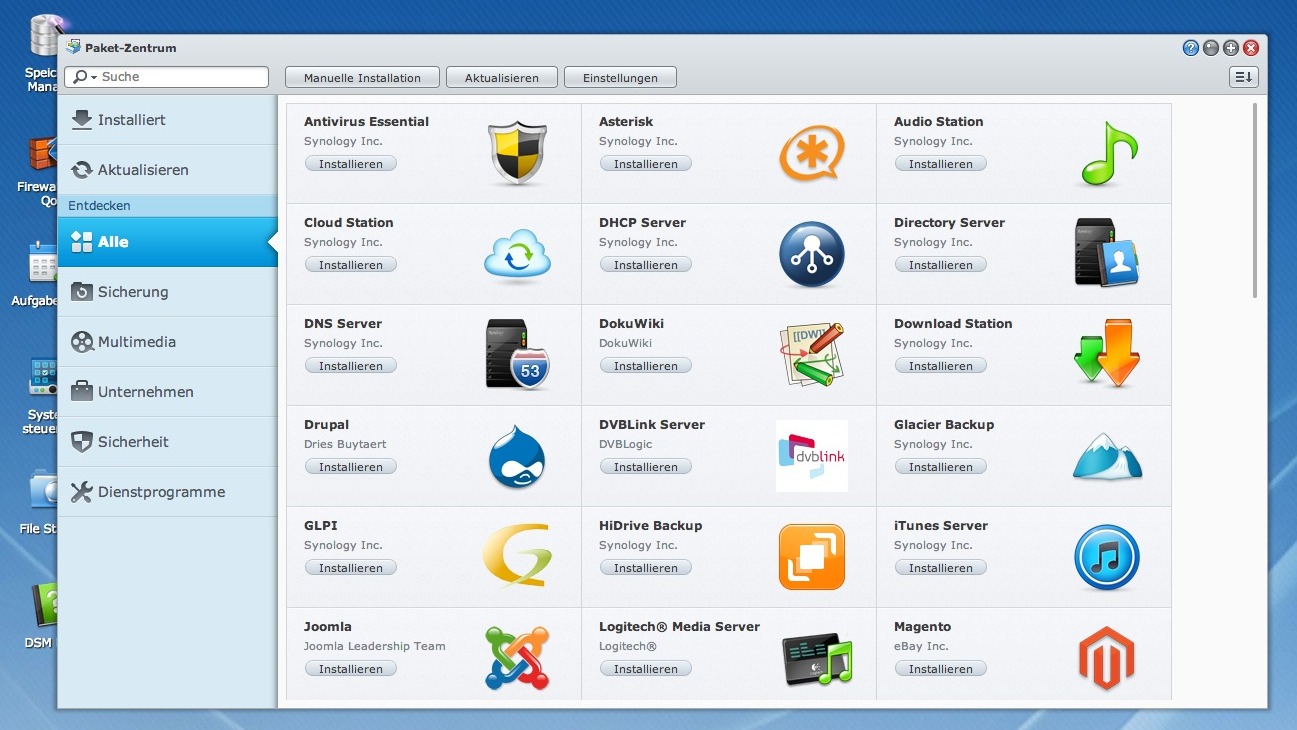Image resolution: width=1297 pixels, height=730 pixels.
Task: Click the package list vertical scrollbar
Action: coord(1255,200)
